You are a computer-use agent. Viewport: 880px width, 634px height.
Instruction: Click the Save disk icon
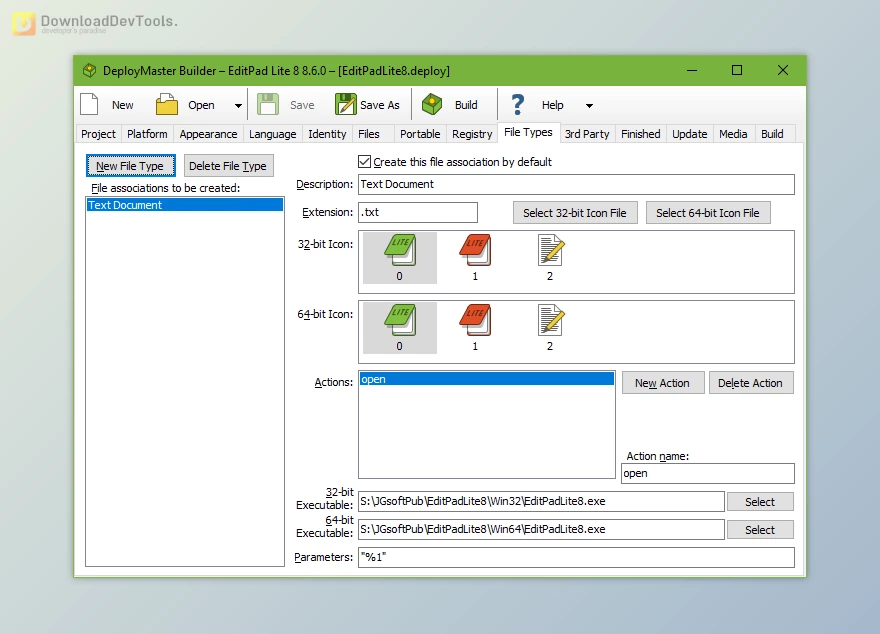[x=270, y=103]
